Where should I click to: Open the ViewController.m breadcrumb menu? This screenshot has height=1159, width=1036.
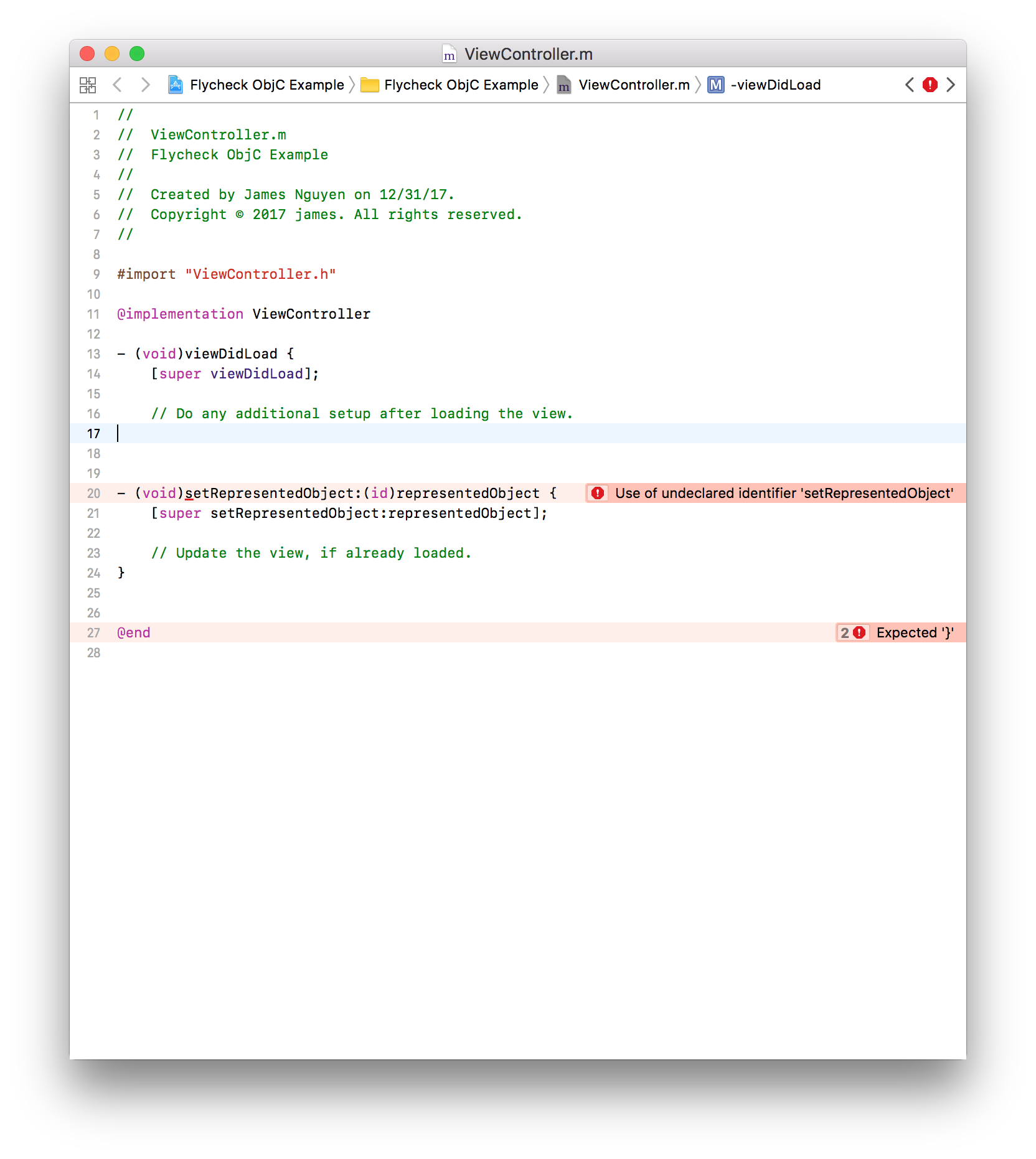(x=634, y=85)
